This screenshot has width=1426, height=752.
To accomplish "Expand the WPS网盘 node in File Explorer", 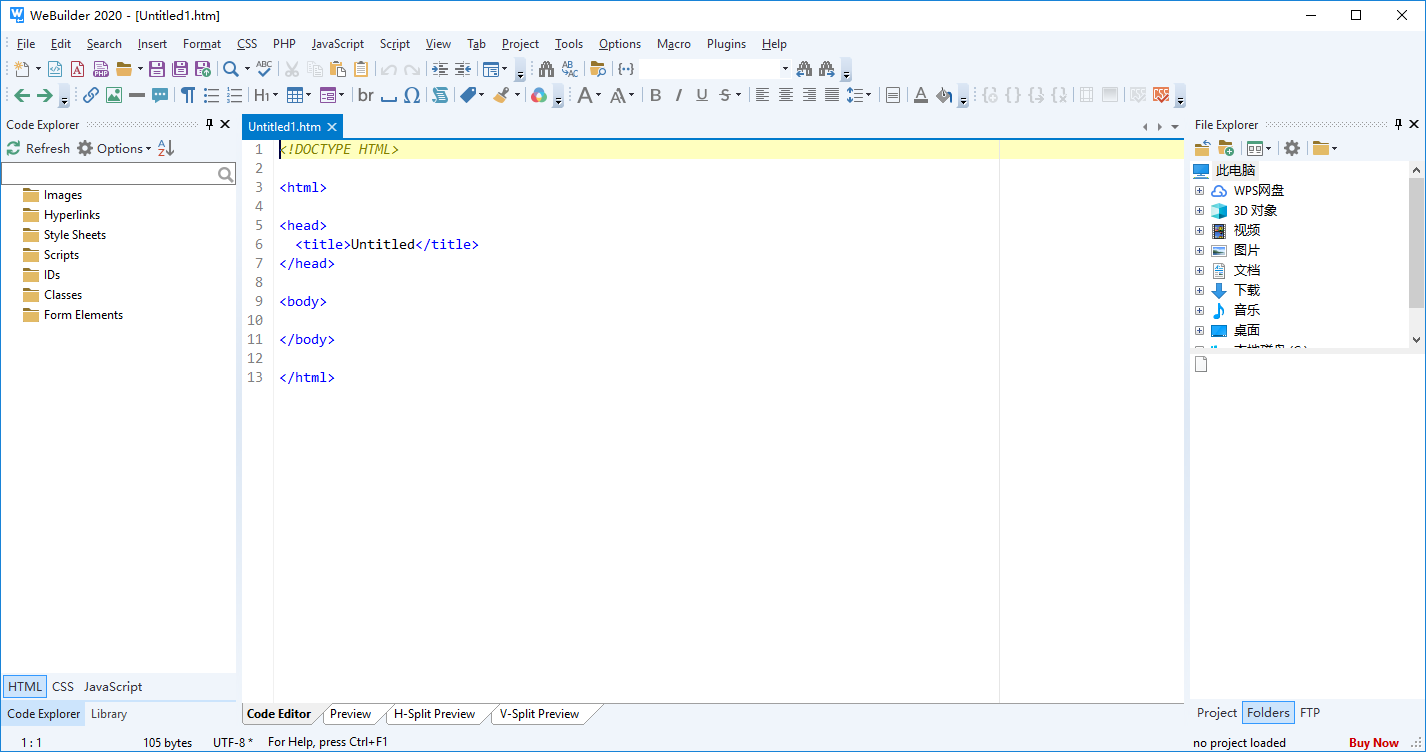I will pos(1199,190).
